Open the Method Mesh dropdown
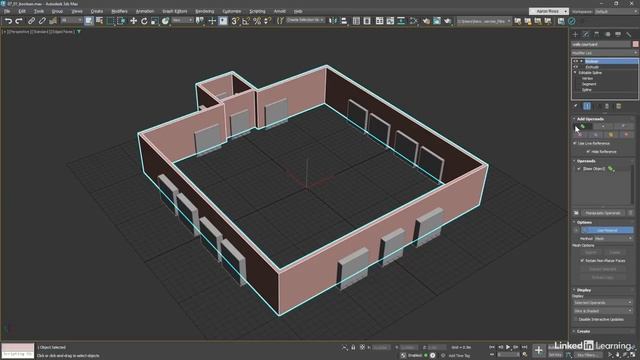640x360 pixels. [613, 238]
